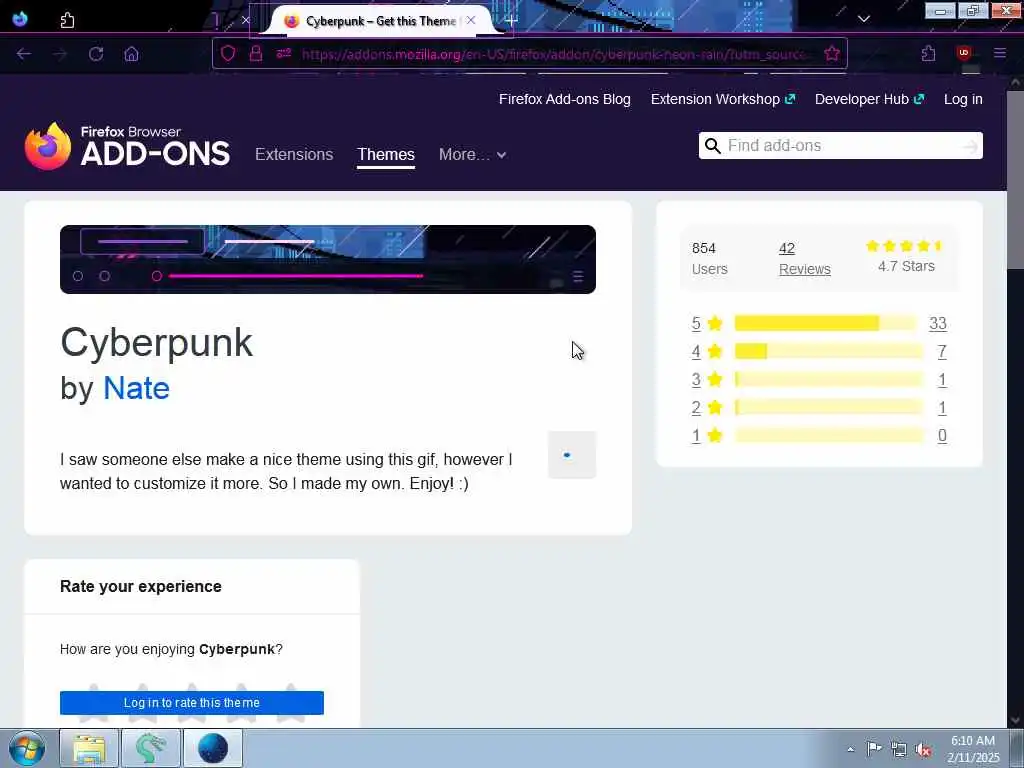Click the URL address field
This screenshot has width=1024, height=768.
click(x=555, y=54)
